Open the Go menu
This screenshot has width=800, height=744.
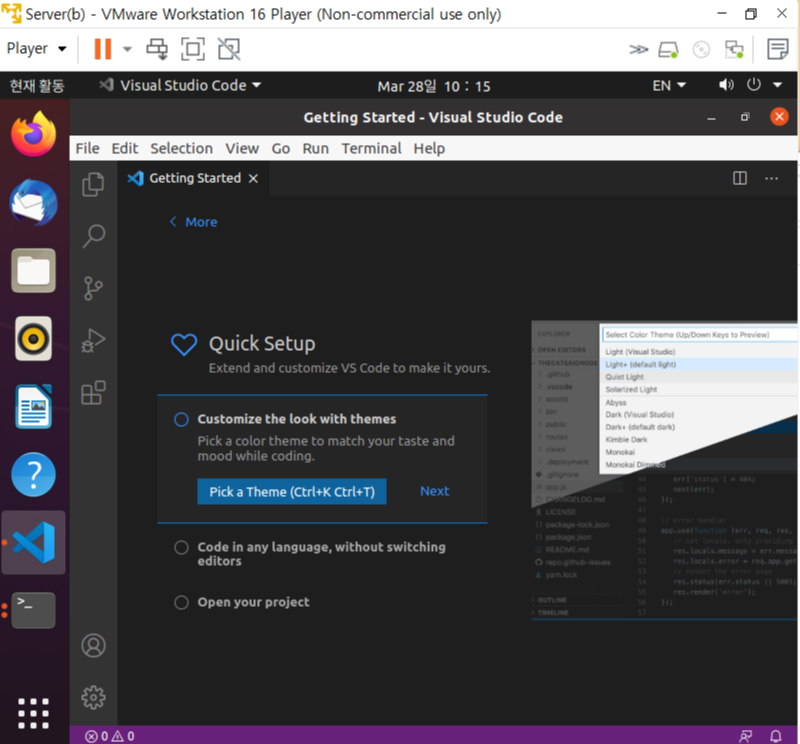tap(281, 148)
